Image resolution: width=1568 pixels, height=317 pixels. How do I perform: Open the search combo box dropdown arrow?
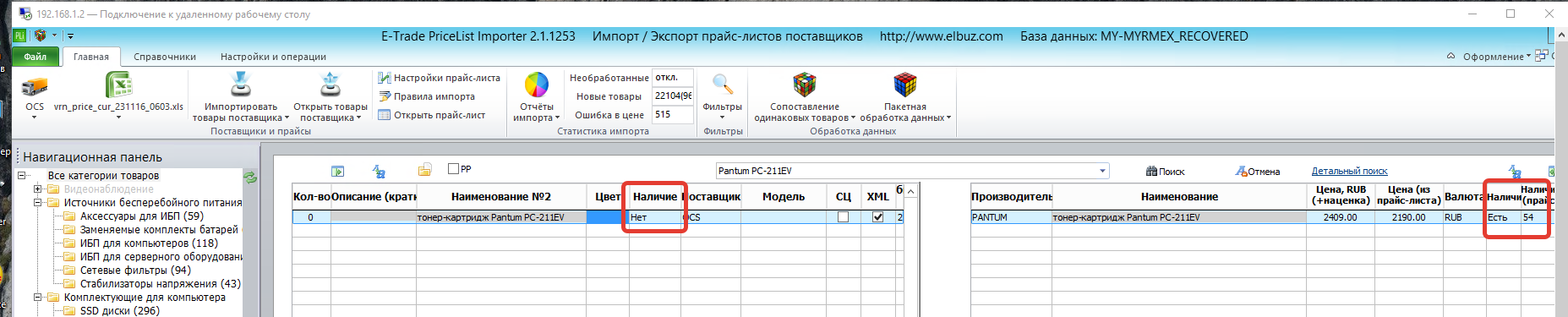[x=1102, y=171]
